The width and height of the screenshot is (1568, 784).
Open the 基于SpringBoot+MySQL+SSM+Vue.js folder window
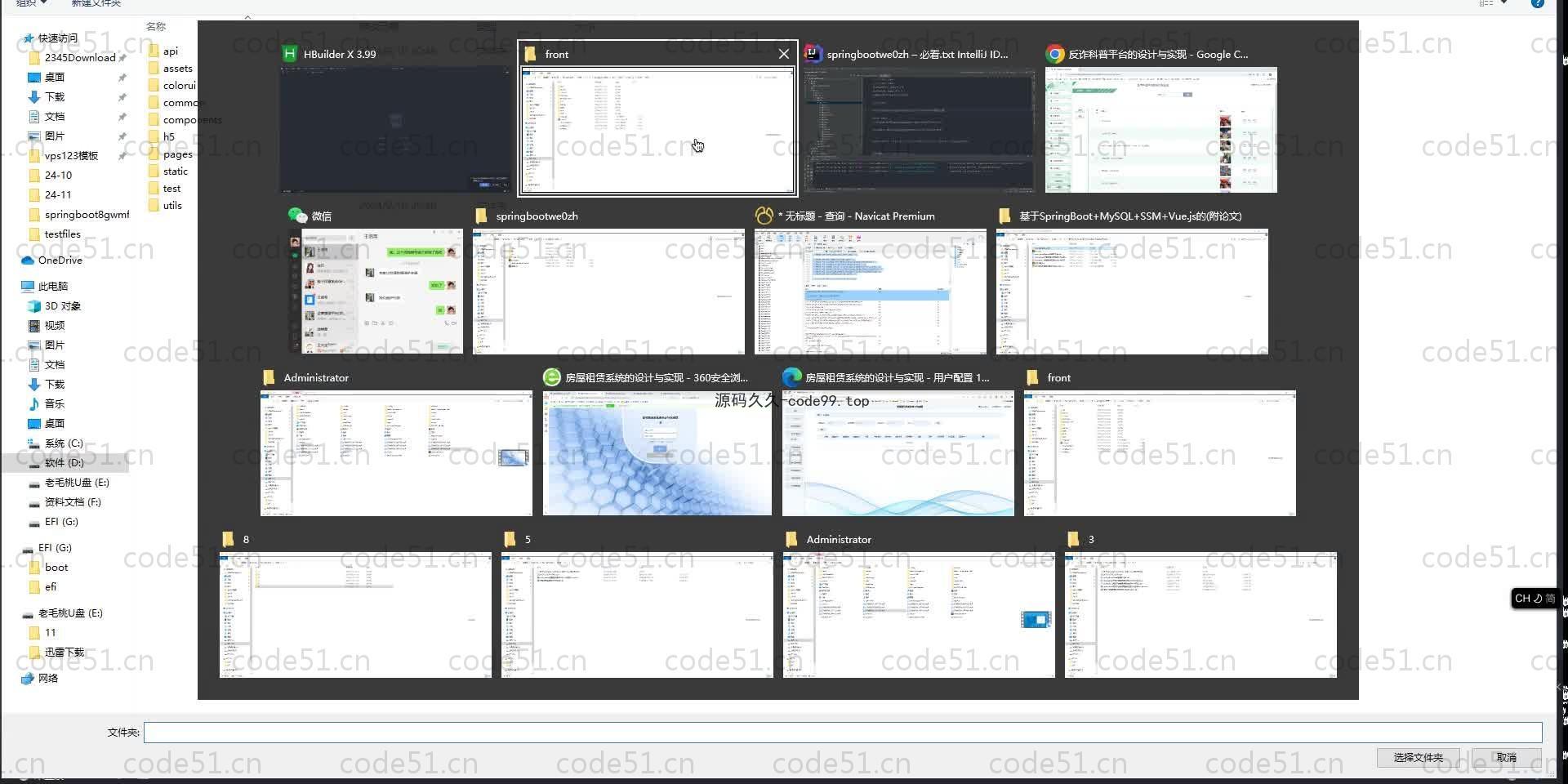(1132, 292)
